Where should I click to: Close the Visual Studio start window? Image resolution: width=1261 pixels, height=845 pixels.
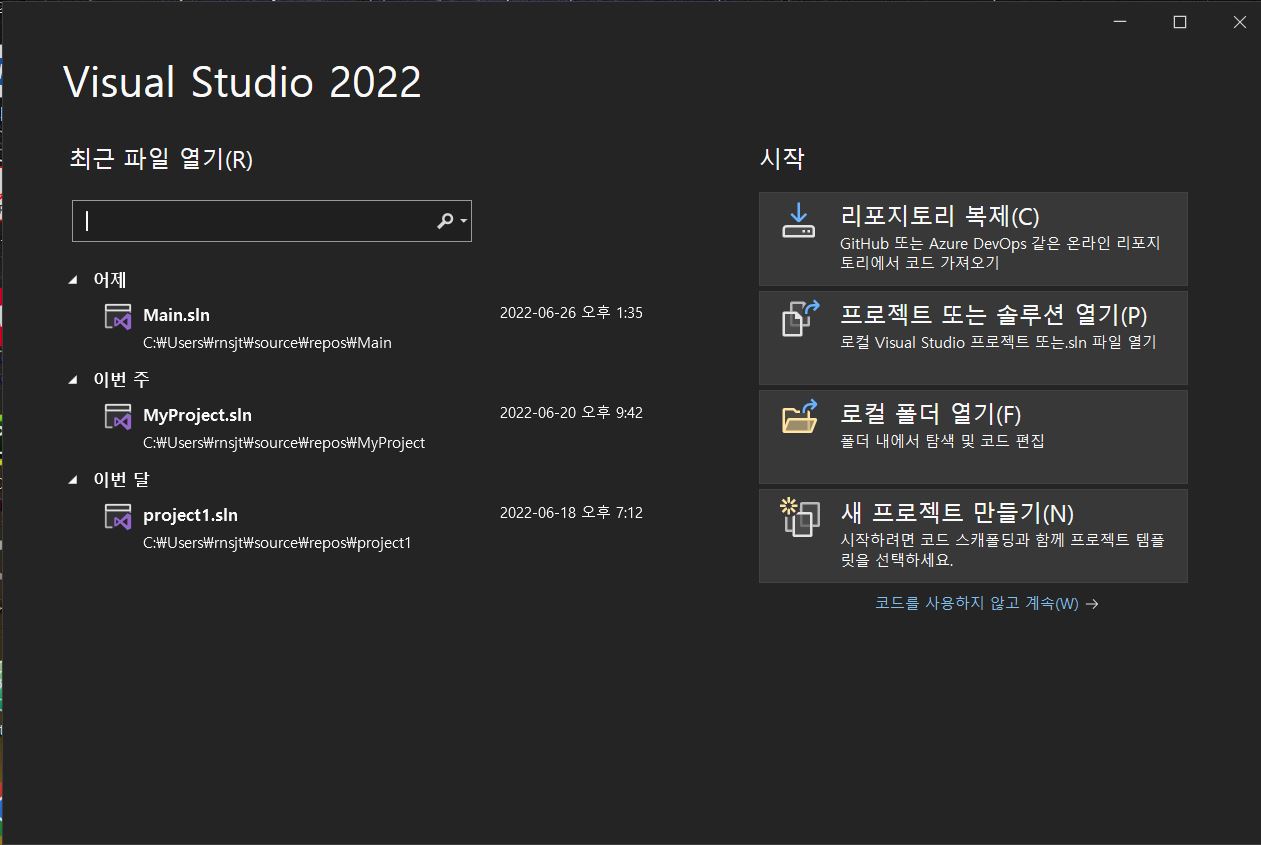(1240, 22)
